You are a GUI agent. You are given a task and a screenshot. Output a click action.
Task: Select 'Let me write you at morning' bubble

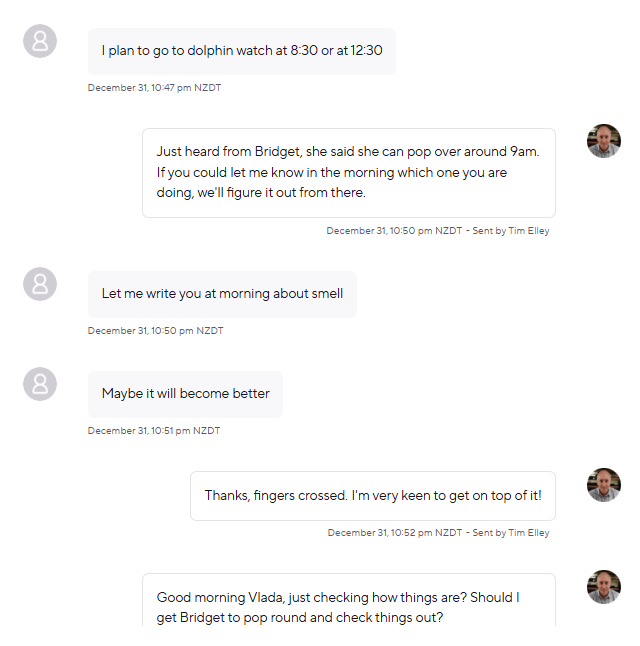[222, 294]
